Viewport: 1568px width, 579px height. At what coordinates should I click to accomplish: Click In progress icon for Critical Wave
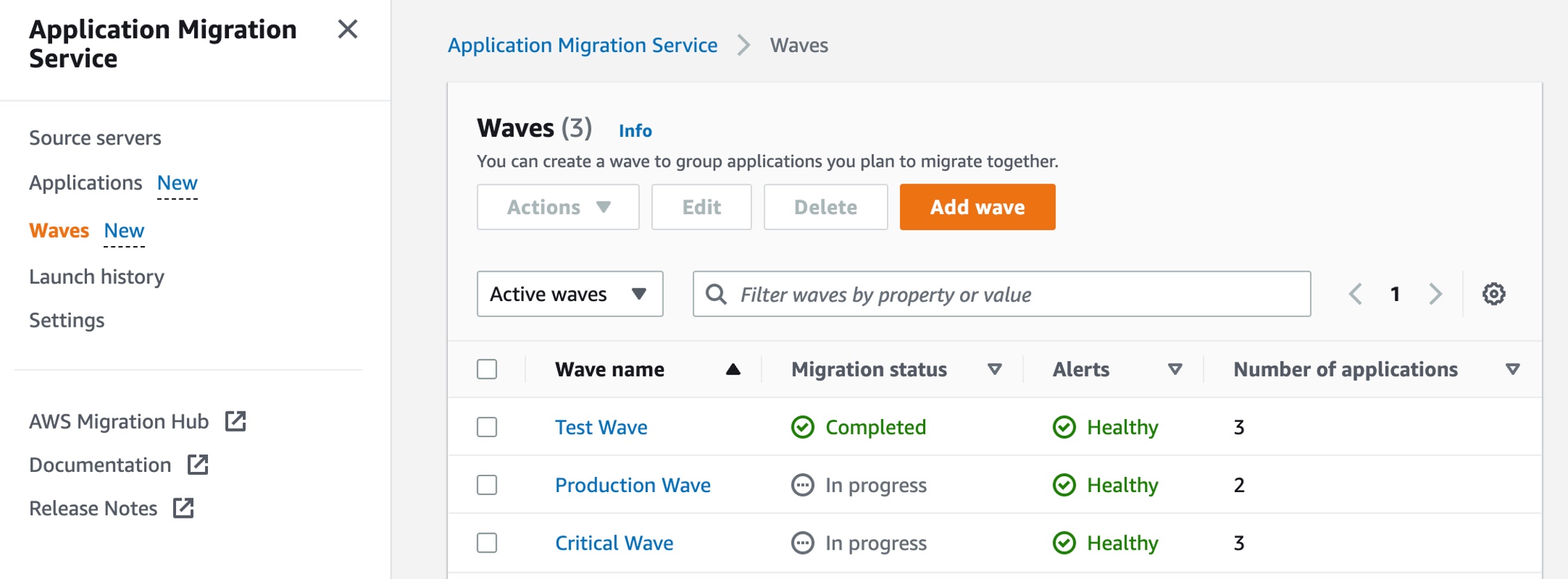coord(803,542)
